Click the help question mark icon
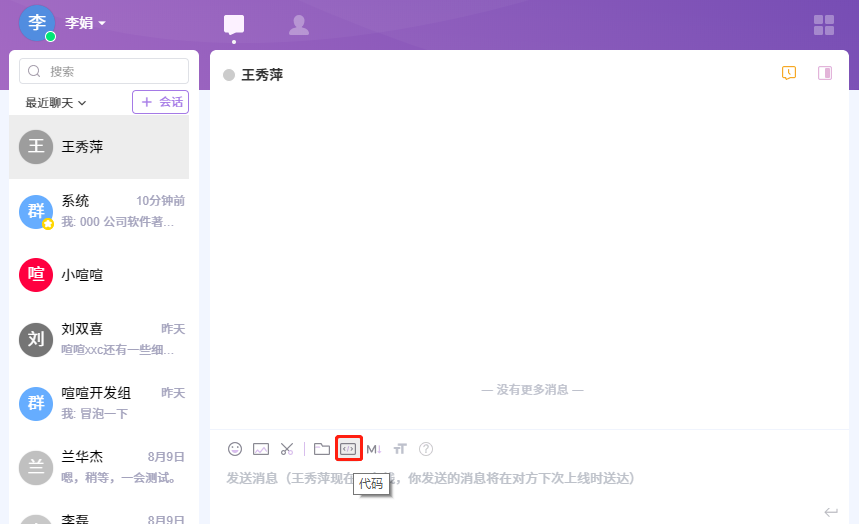 point(426,449)
